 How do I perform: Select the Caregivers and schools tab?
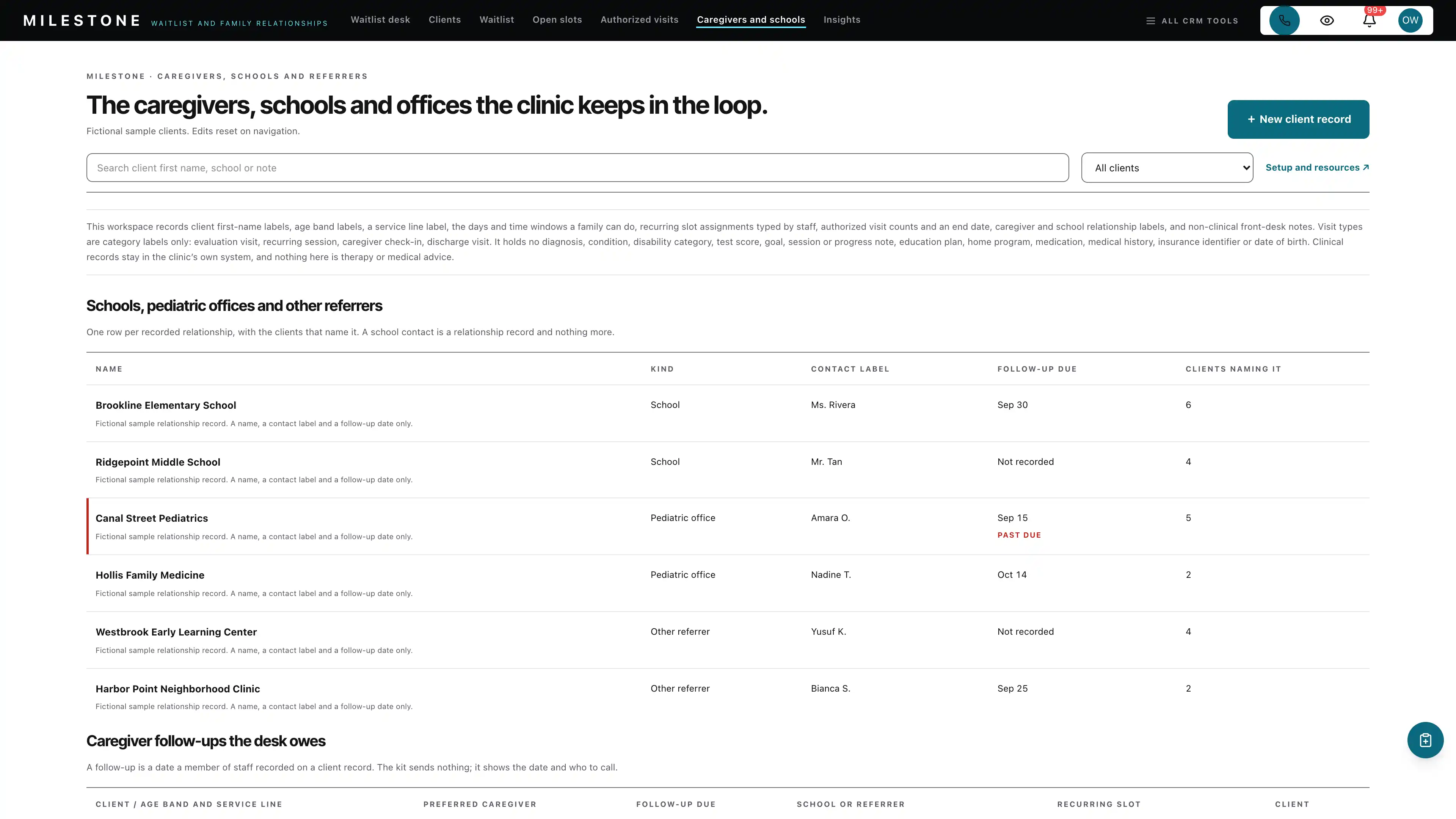751,20
